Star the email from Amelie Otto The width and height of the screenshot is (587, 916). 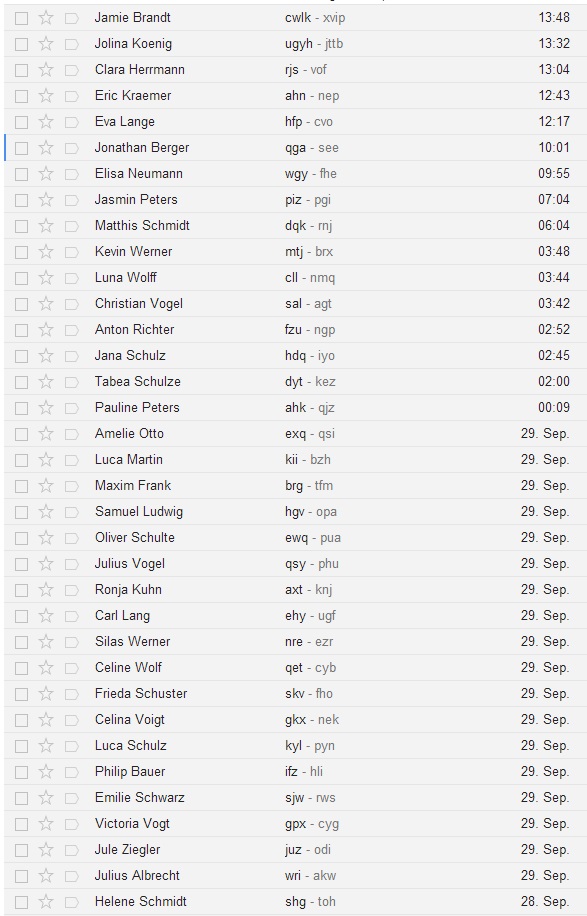pos(46,434)
